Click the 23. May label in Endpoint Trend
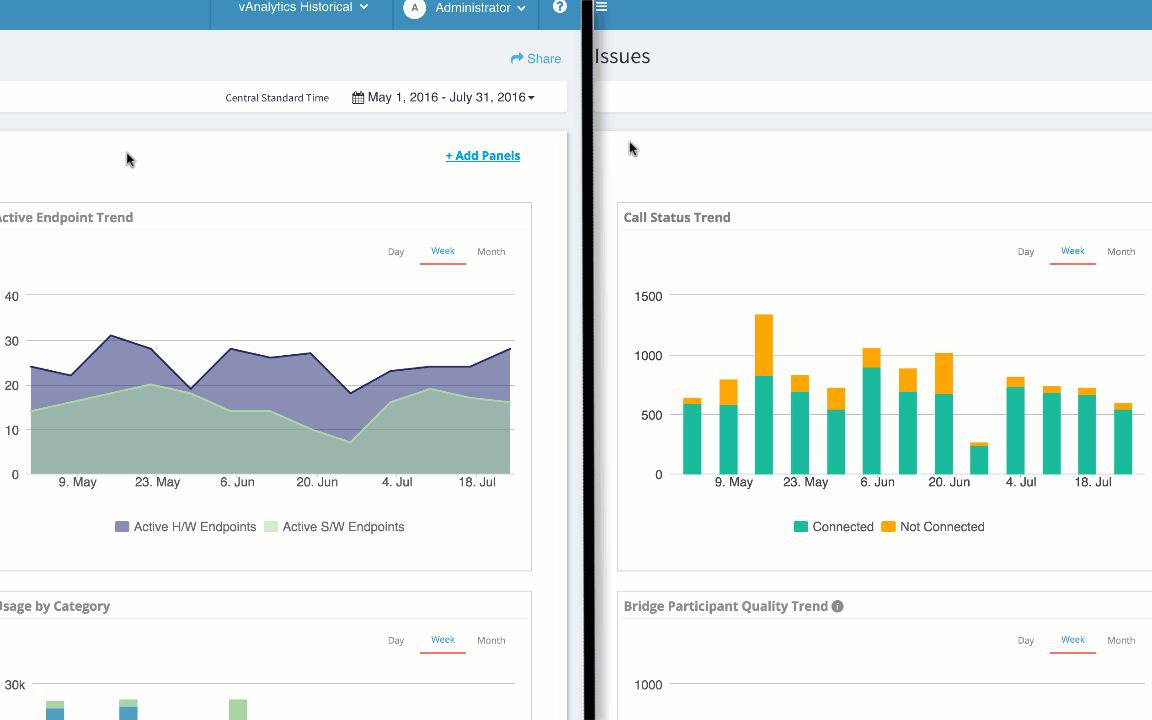 [x=157, y=482]
